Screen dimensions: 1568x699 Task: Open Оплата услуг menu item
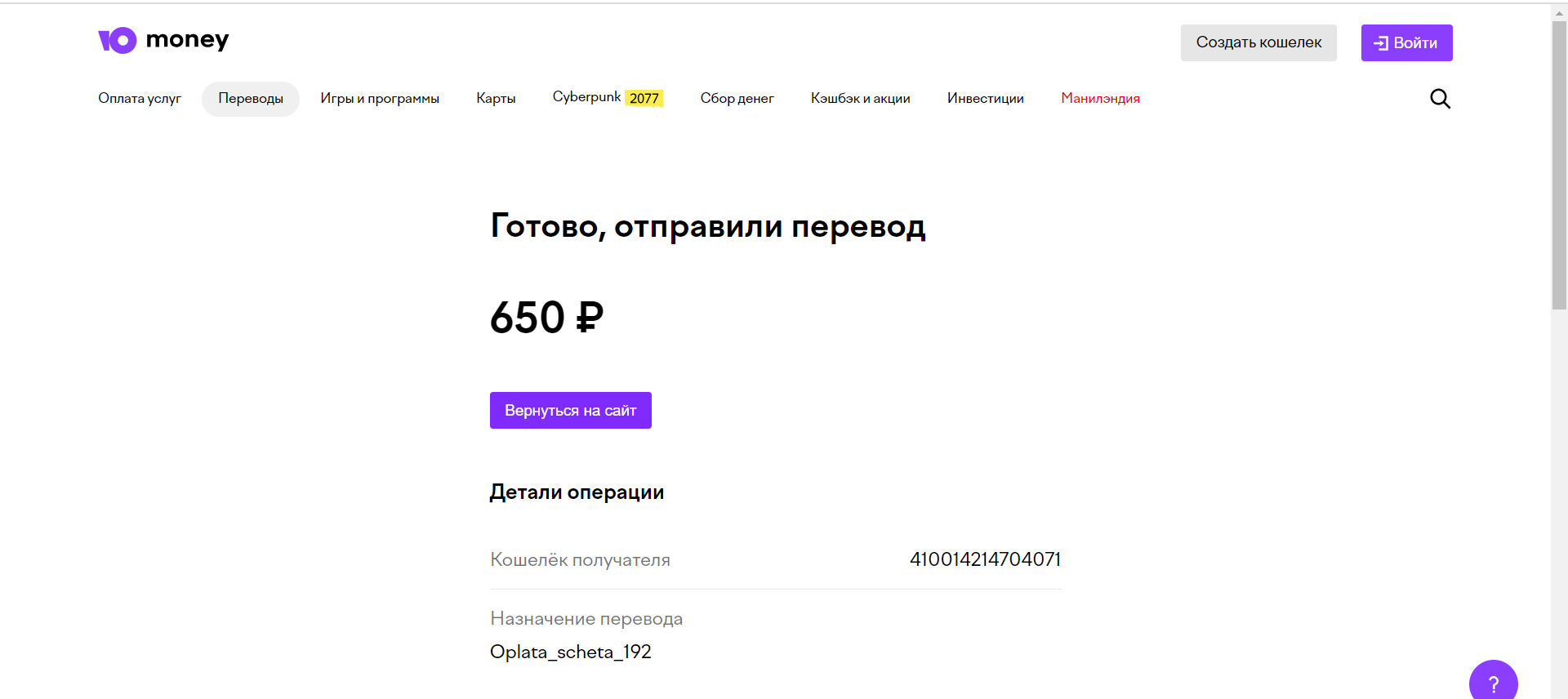[140, 98]
